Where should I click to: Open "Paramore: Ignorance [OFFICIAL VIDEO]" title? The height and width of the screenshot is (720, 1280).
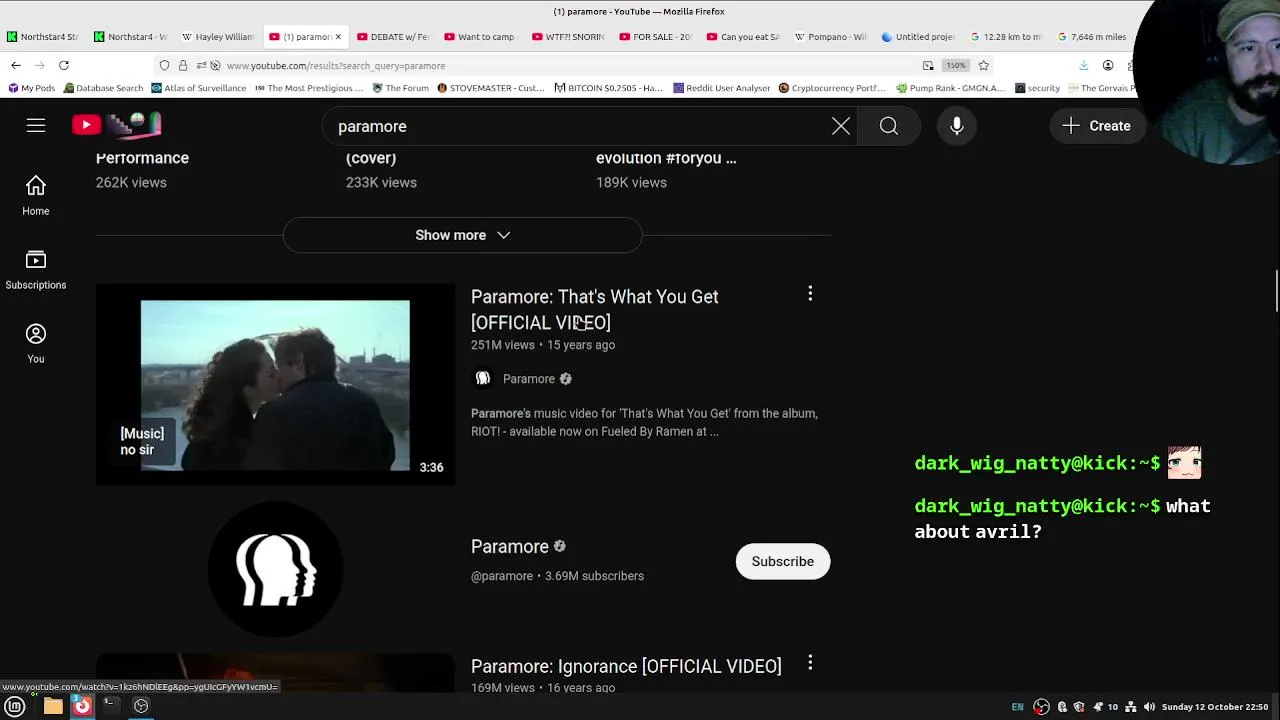pos(626,666)
